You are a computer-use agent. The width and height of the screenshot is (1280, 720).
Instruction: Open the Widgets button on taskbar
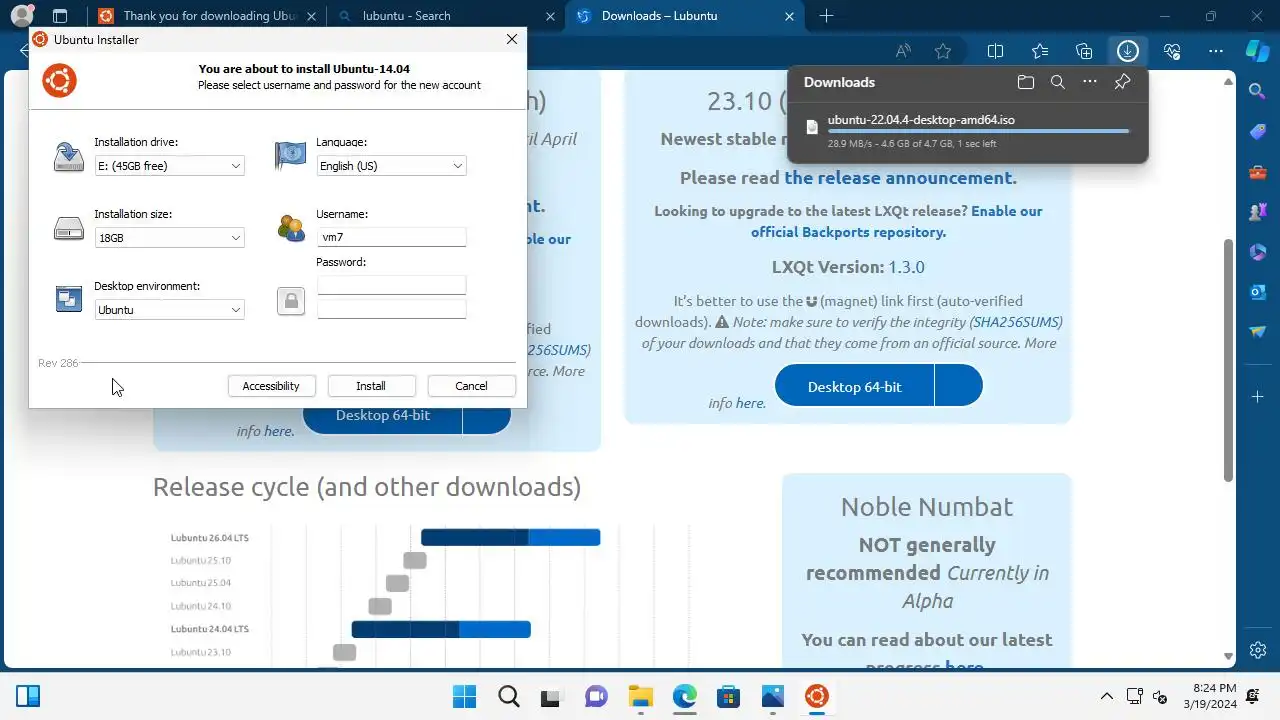click(x=28, y=696)
